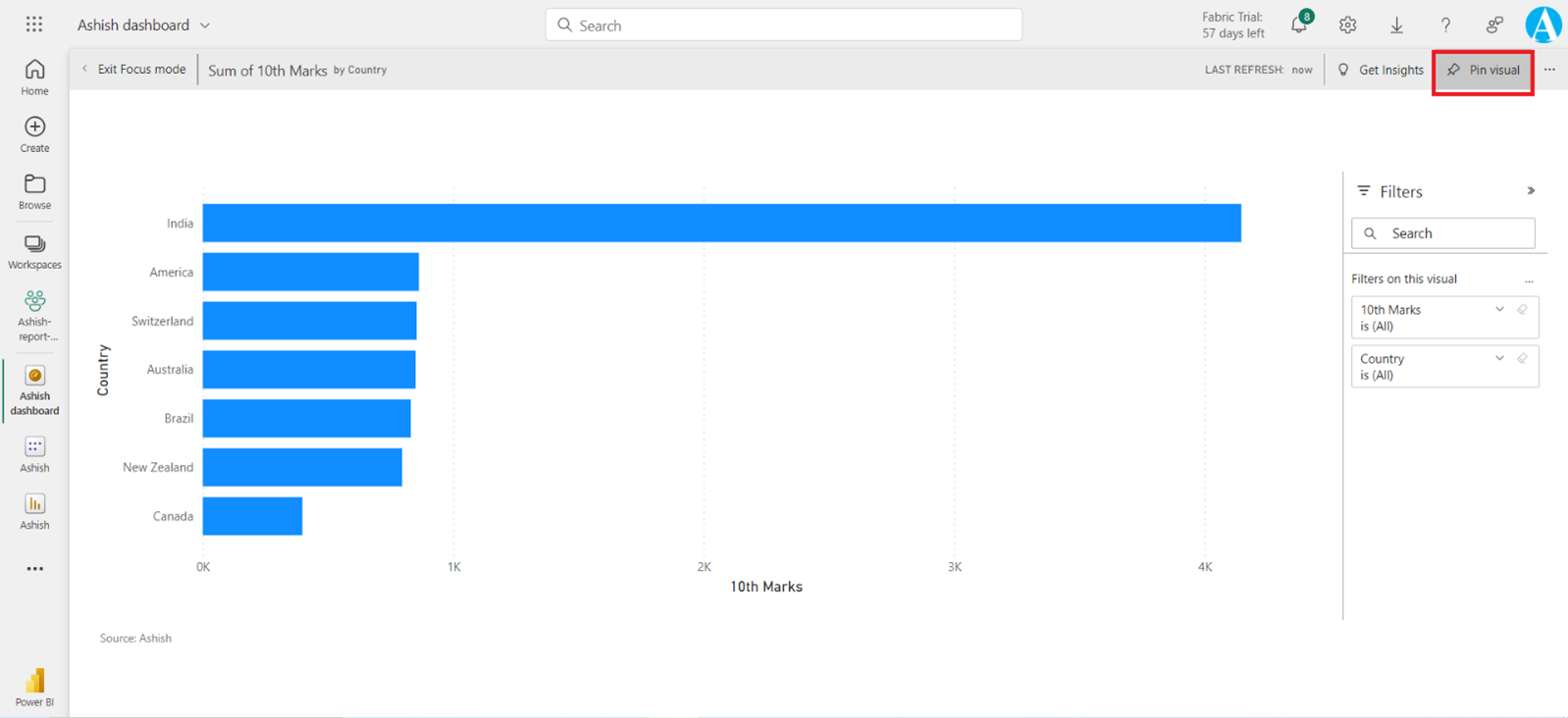Expand the Country filter card

(1499, 359)
